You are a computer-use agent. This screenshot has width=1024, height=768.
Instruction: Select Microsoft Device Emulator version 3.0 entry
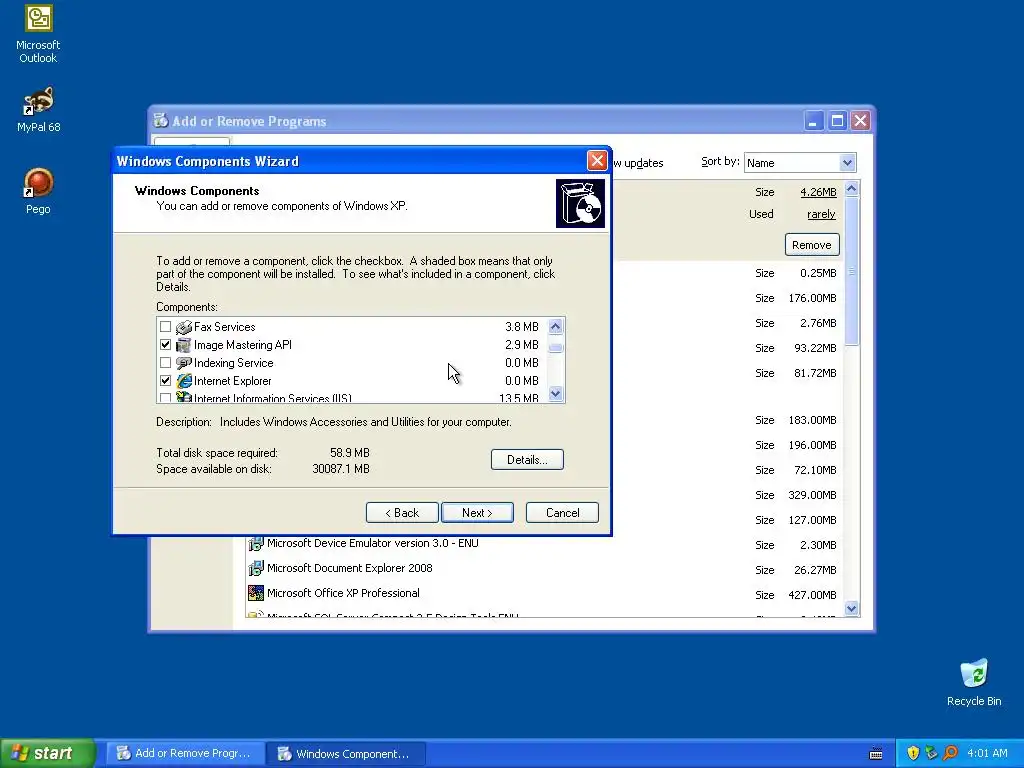pyautogui.click(x=373, y=543)
